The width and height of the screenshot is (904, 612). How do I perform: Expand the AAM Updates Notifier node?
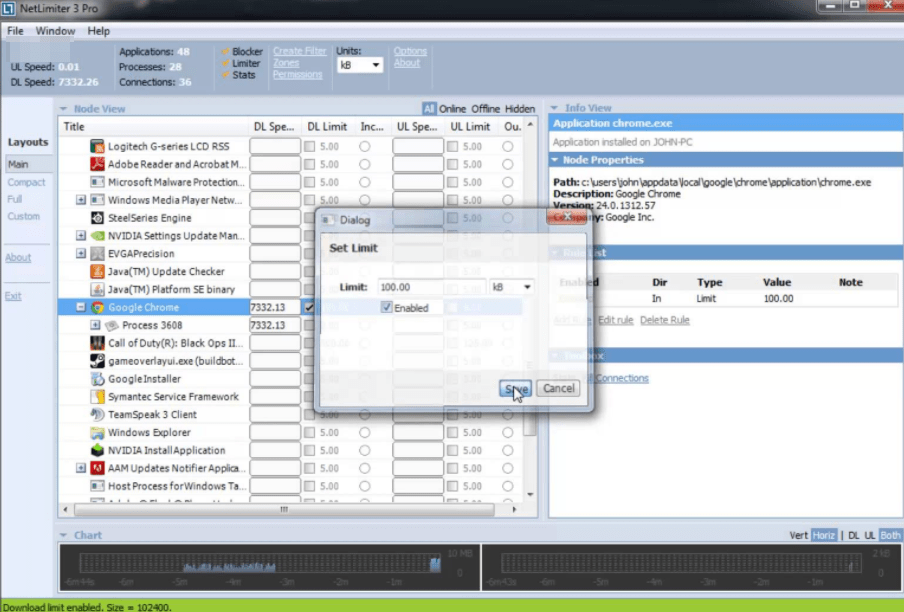pos(81,468)
